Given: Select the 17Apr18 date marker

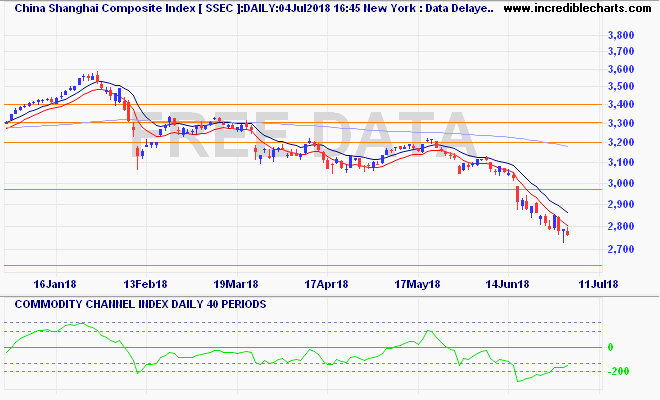Looking at the screenshot, I should pos(327,284).
